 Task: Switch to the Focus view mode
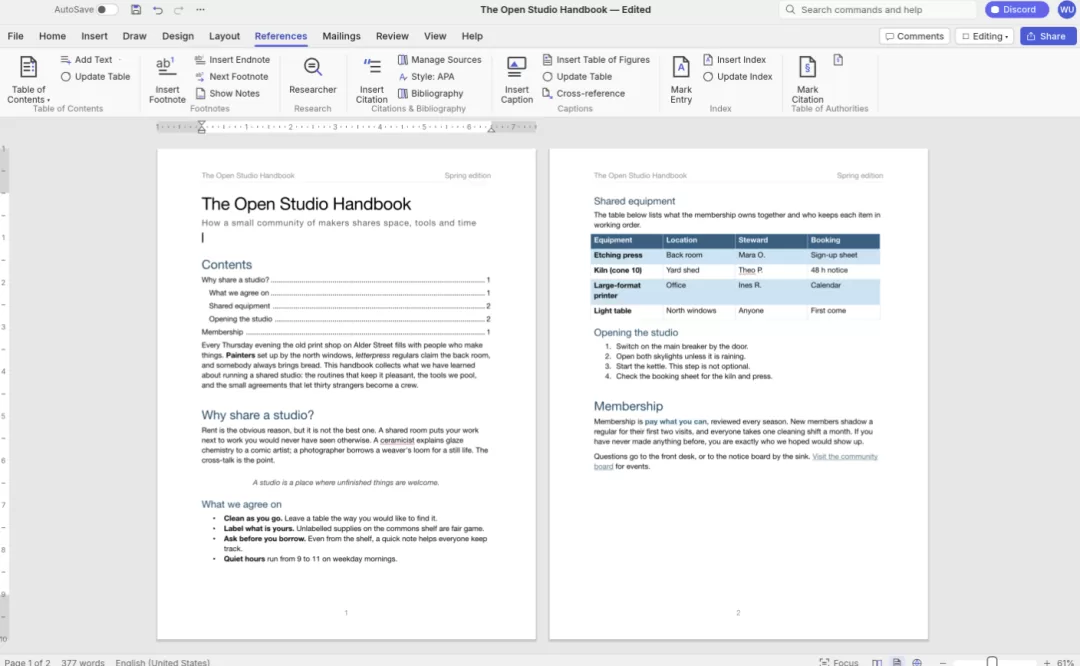(838, 662)
